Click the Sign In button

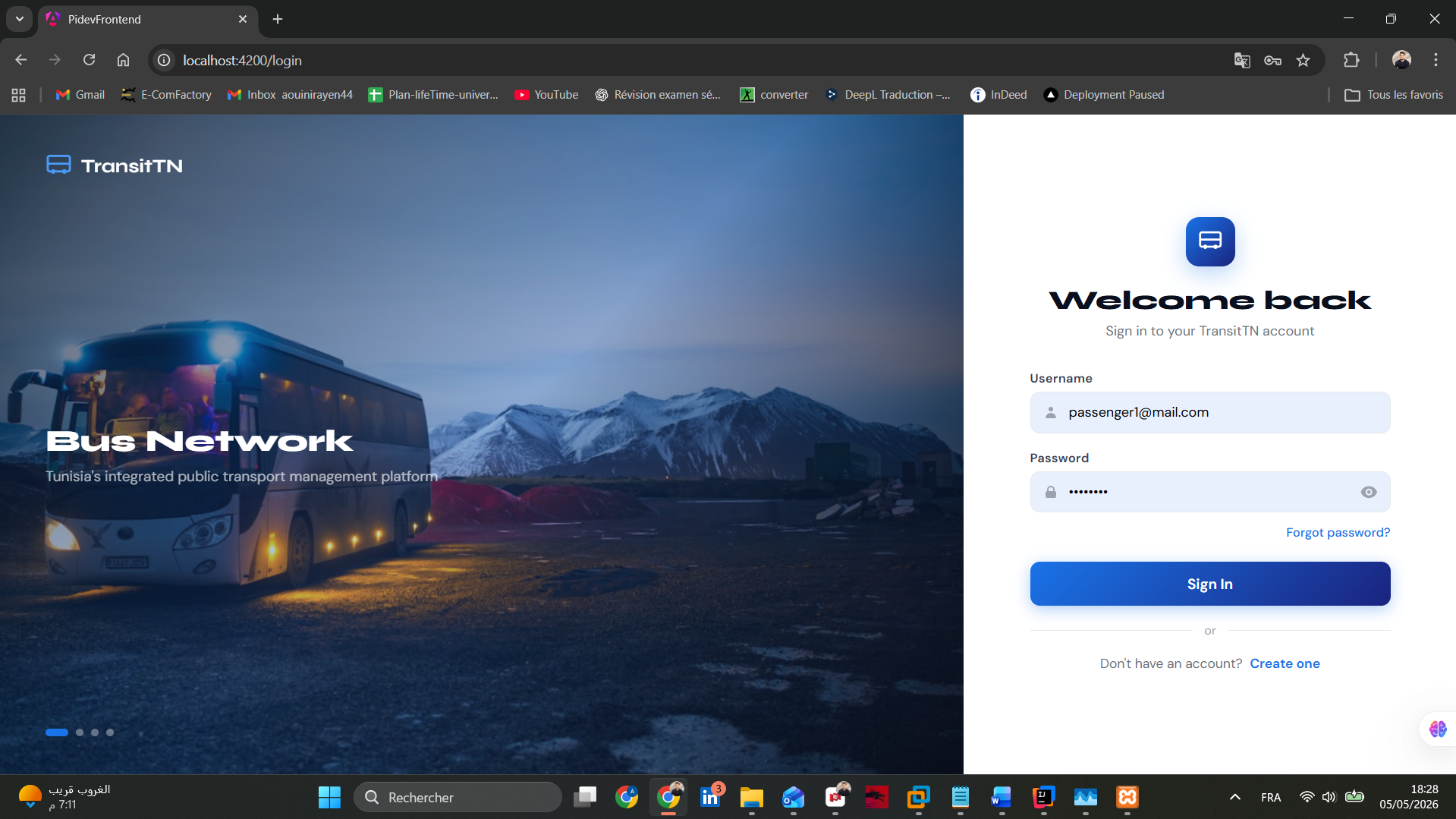point(1209,584)
